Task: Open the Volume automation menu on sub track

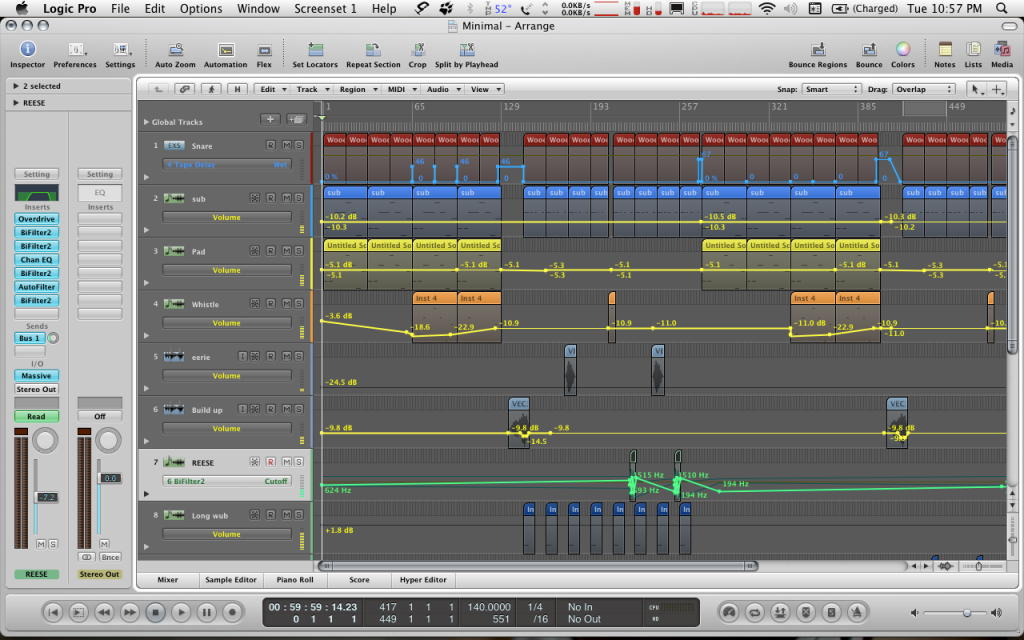Action: point(227,217)
